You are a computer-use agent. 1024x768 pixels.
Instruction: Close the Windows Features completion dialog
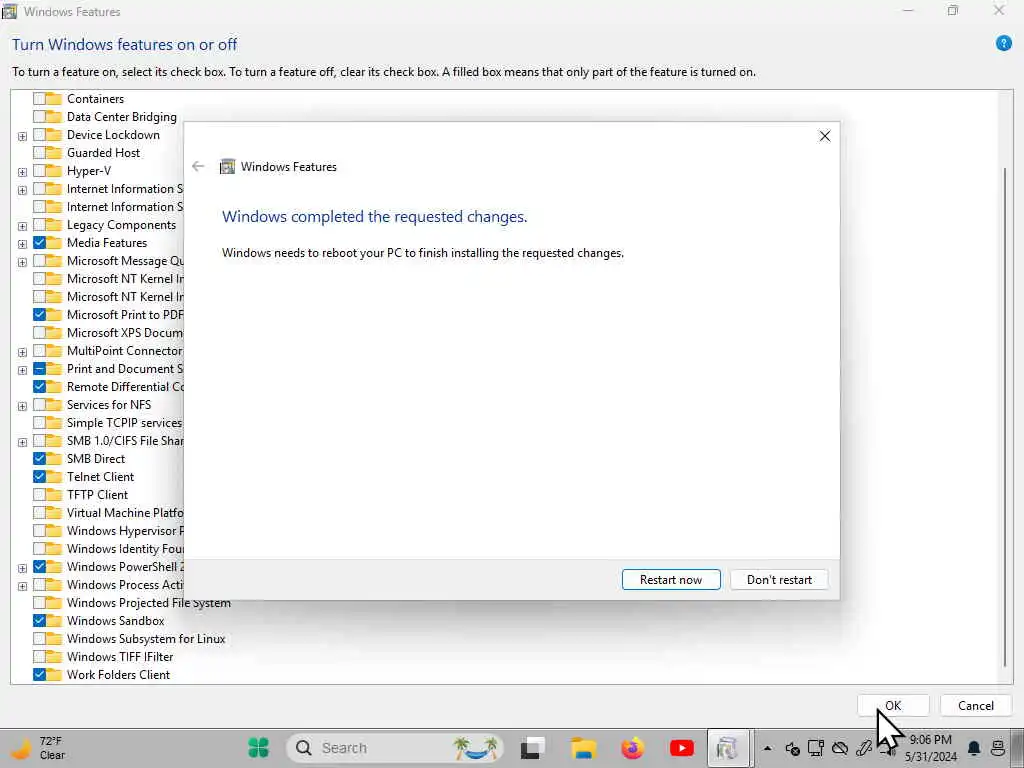pyautogui.click(x=825, y=136)
